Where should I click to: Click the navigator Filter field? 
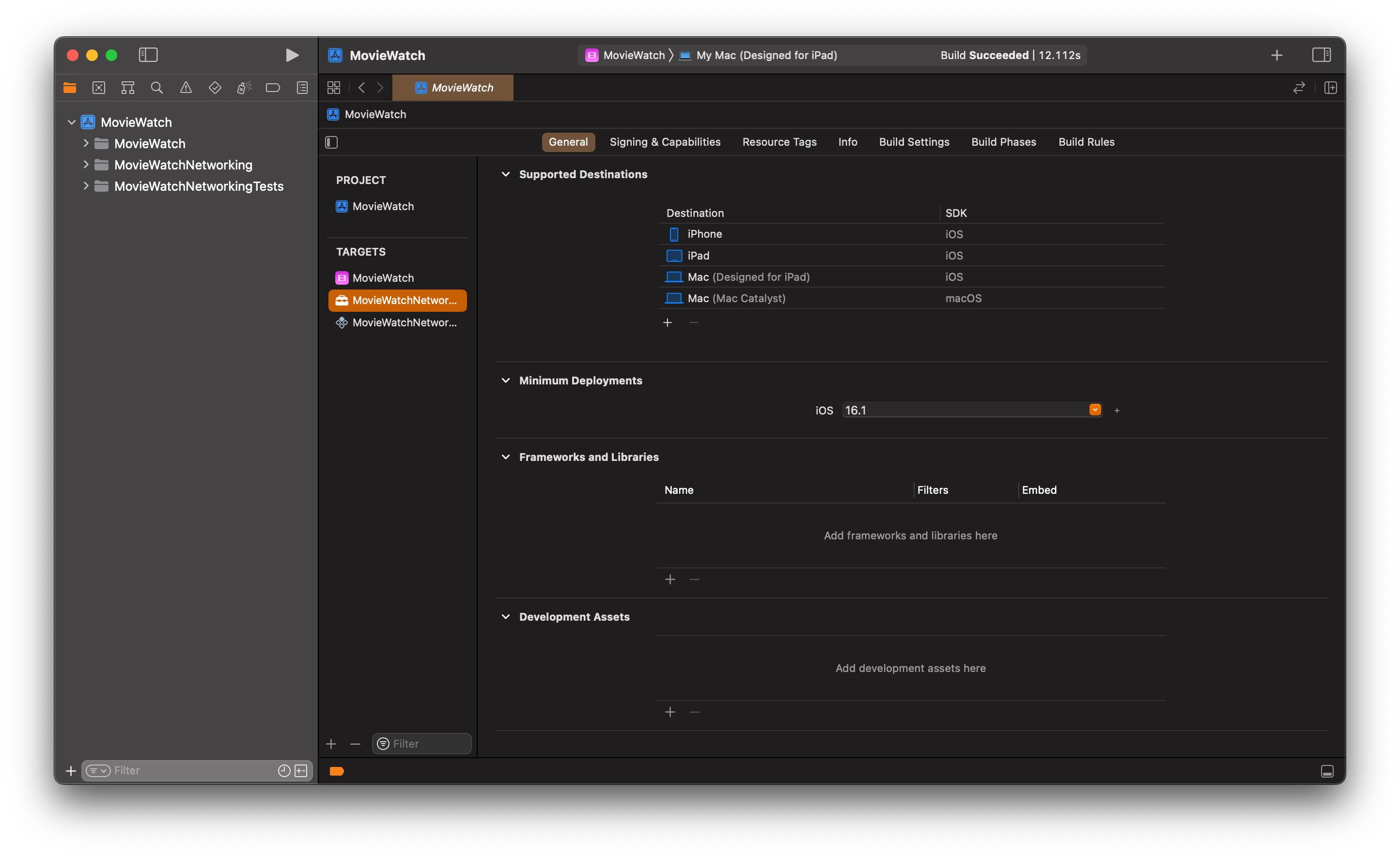click(197, 771)
